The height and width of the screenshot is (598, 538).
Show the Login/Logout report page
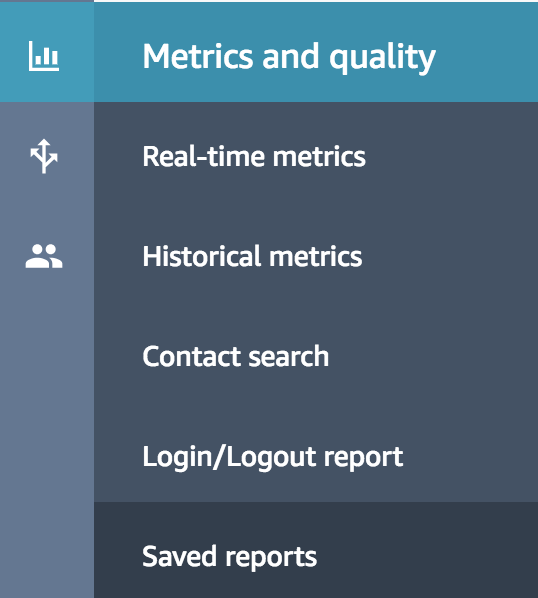(x=316, y=456)
